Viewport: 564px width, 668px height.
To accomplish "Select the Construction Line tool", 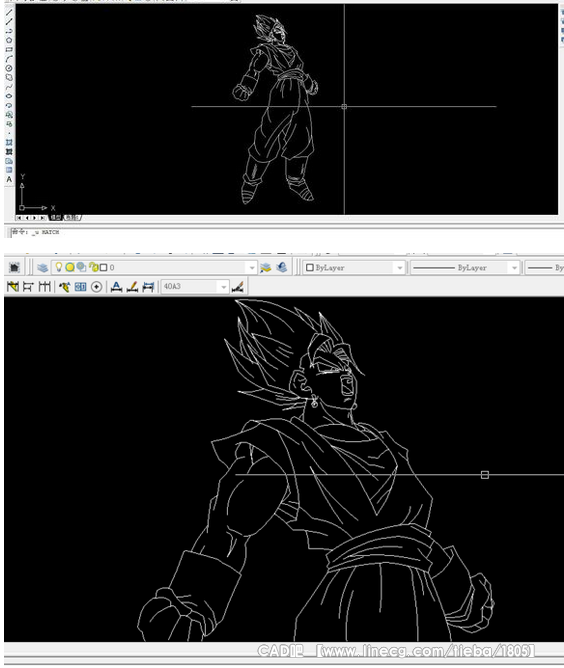I will click(x=9, y=21).
